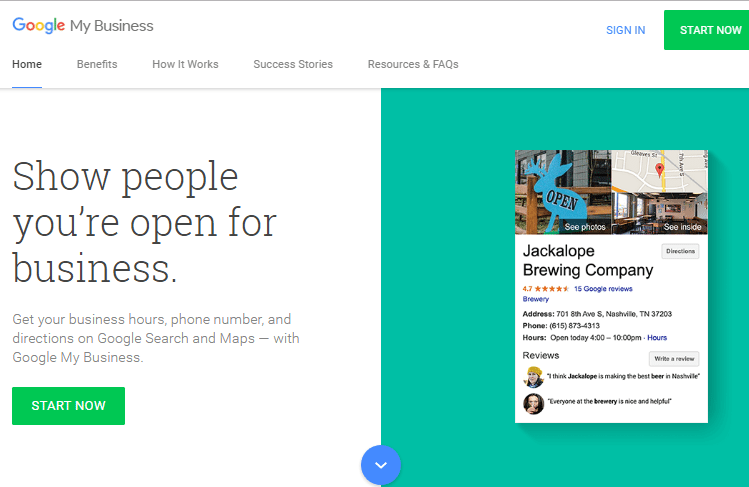Open the See photos thumbnail
749x487 pixels.
pyautogui.click(x=563, y=192)
